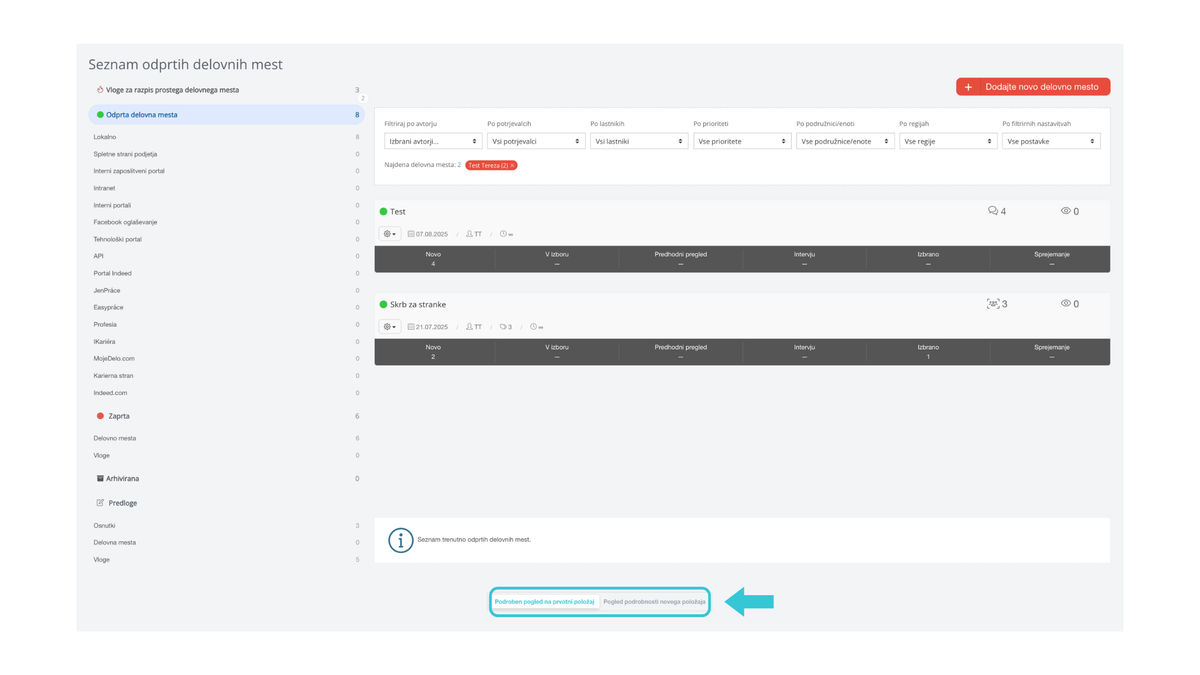Click the Novo stage column of Test job
Screen dimensions: 1200x675
tap(433, 259)
